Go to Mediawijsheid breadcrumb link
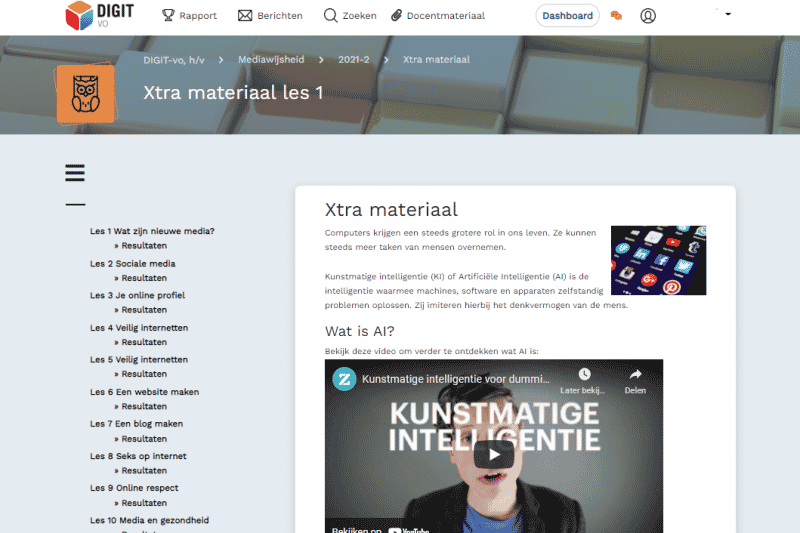This screenshot has width=800, height=533. click(270, 60)
